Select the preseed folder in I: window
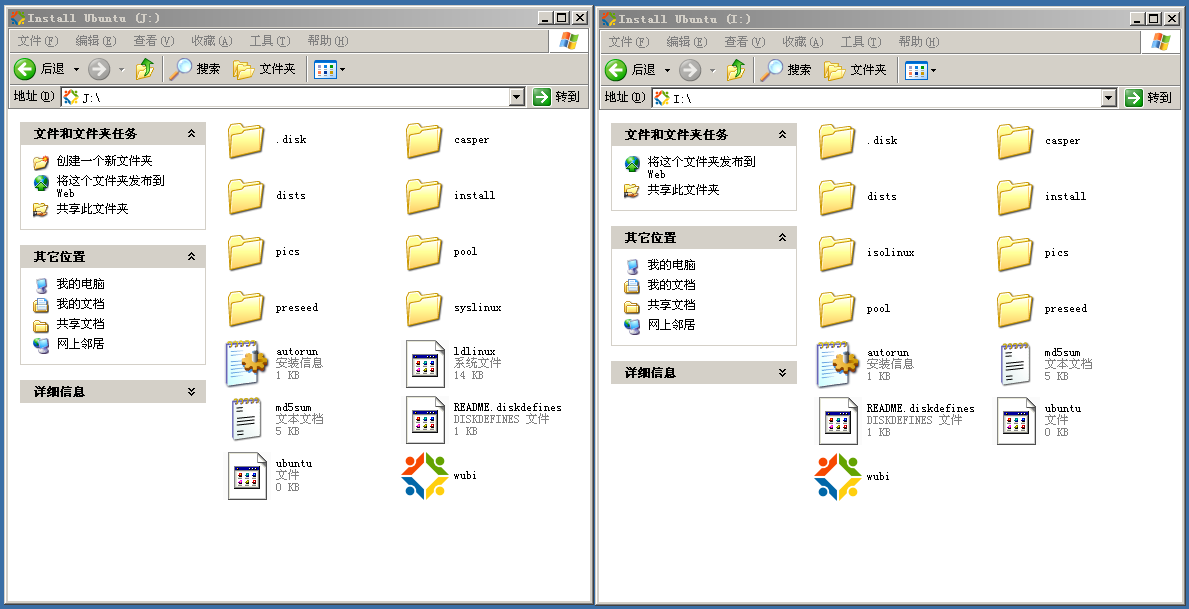This screenshot has height=609, width=1189. point(1042,309)
